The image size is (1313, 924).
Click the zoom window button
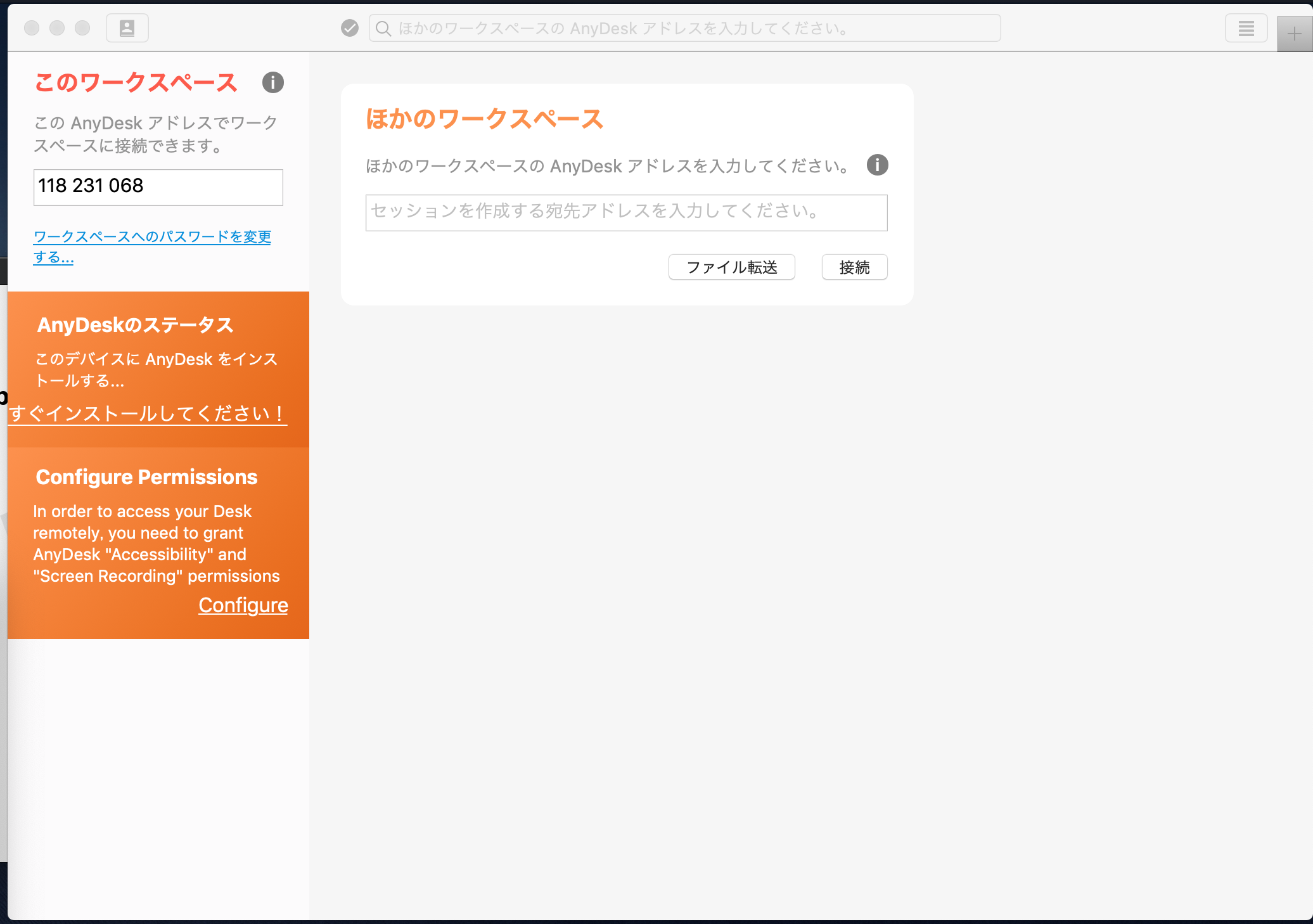[x=82, y=28]
